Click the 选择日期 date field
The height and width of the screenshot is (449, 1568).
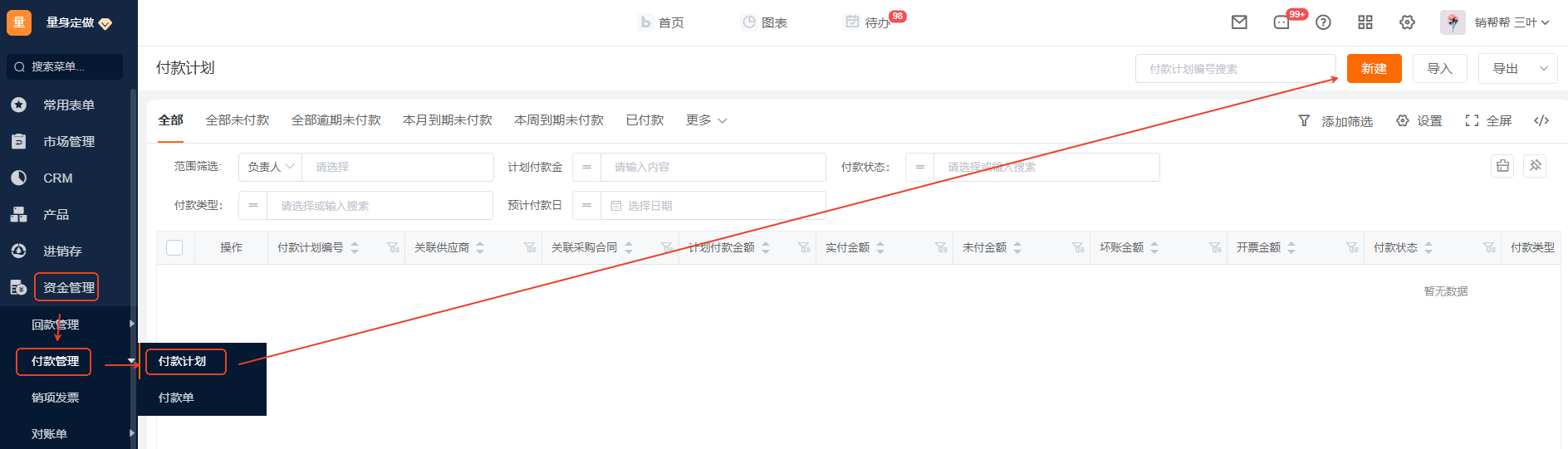coord(713,205)
